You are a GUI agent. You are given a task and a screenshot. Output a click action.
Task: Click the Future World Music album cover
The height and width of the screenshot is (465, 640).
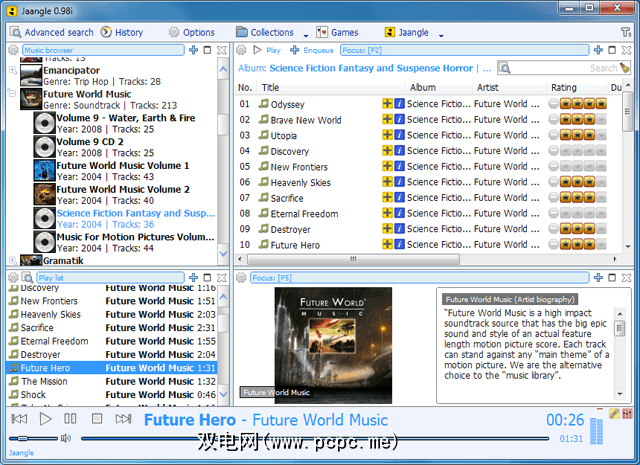pos(333,345)
